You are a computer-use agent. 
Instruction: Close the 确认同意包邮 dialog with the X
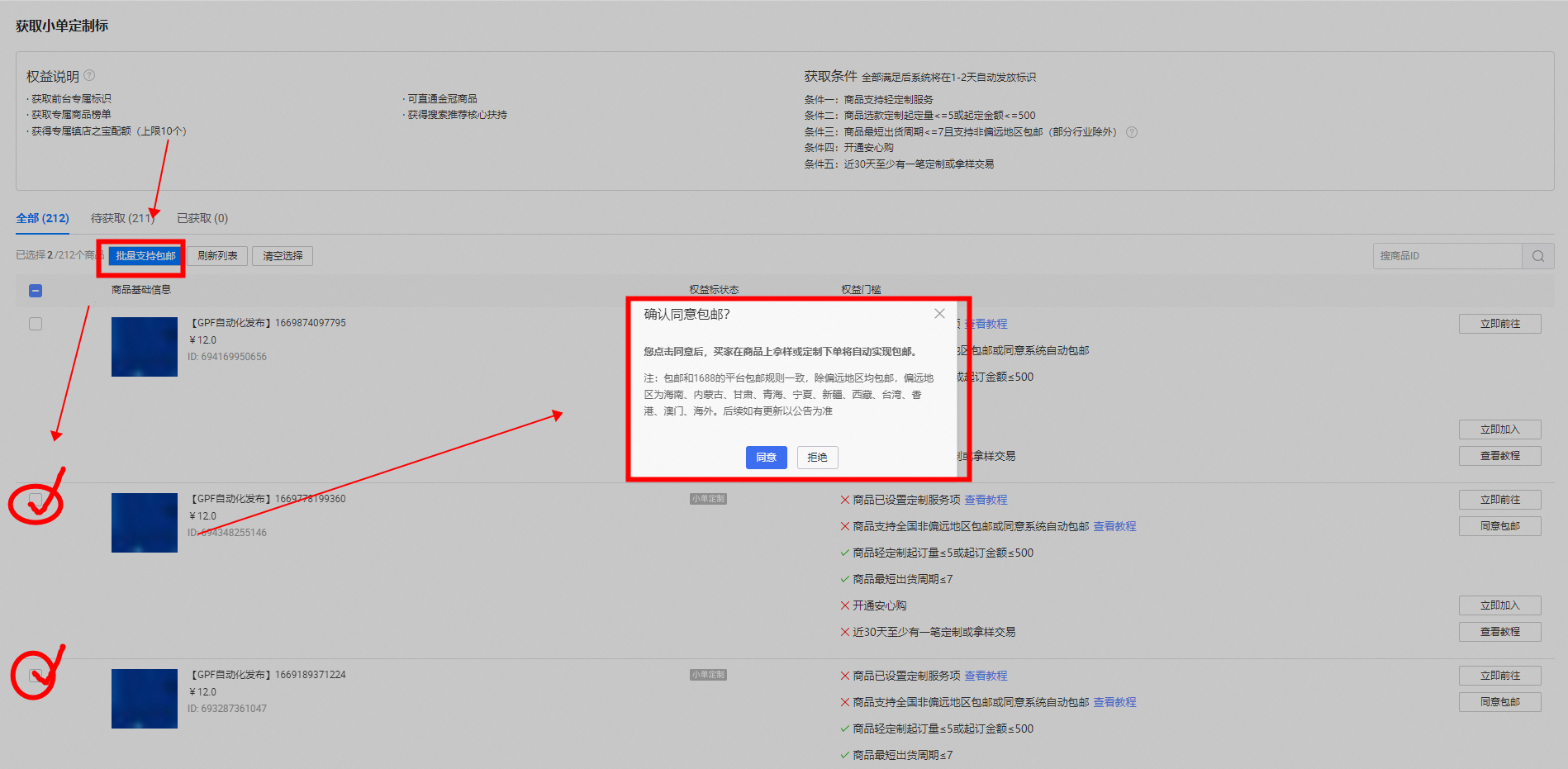click(938, 313)
